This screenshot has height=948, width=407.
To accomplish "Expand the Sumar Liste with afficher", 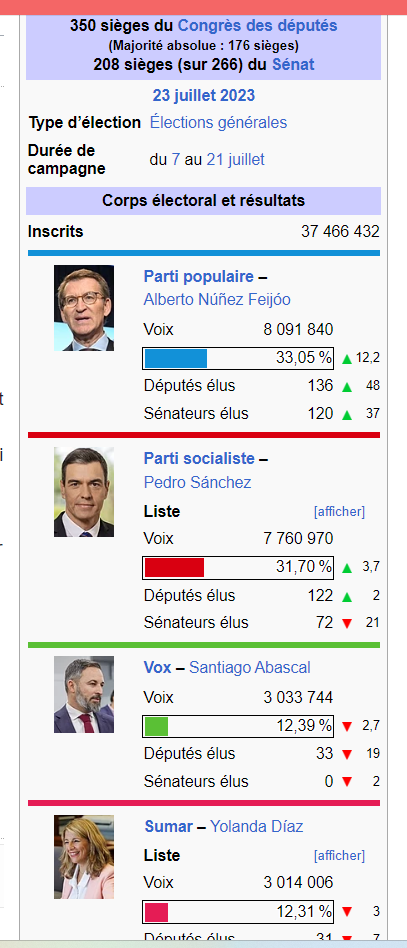I will [339, 855].
